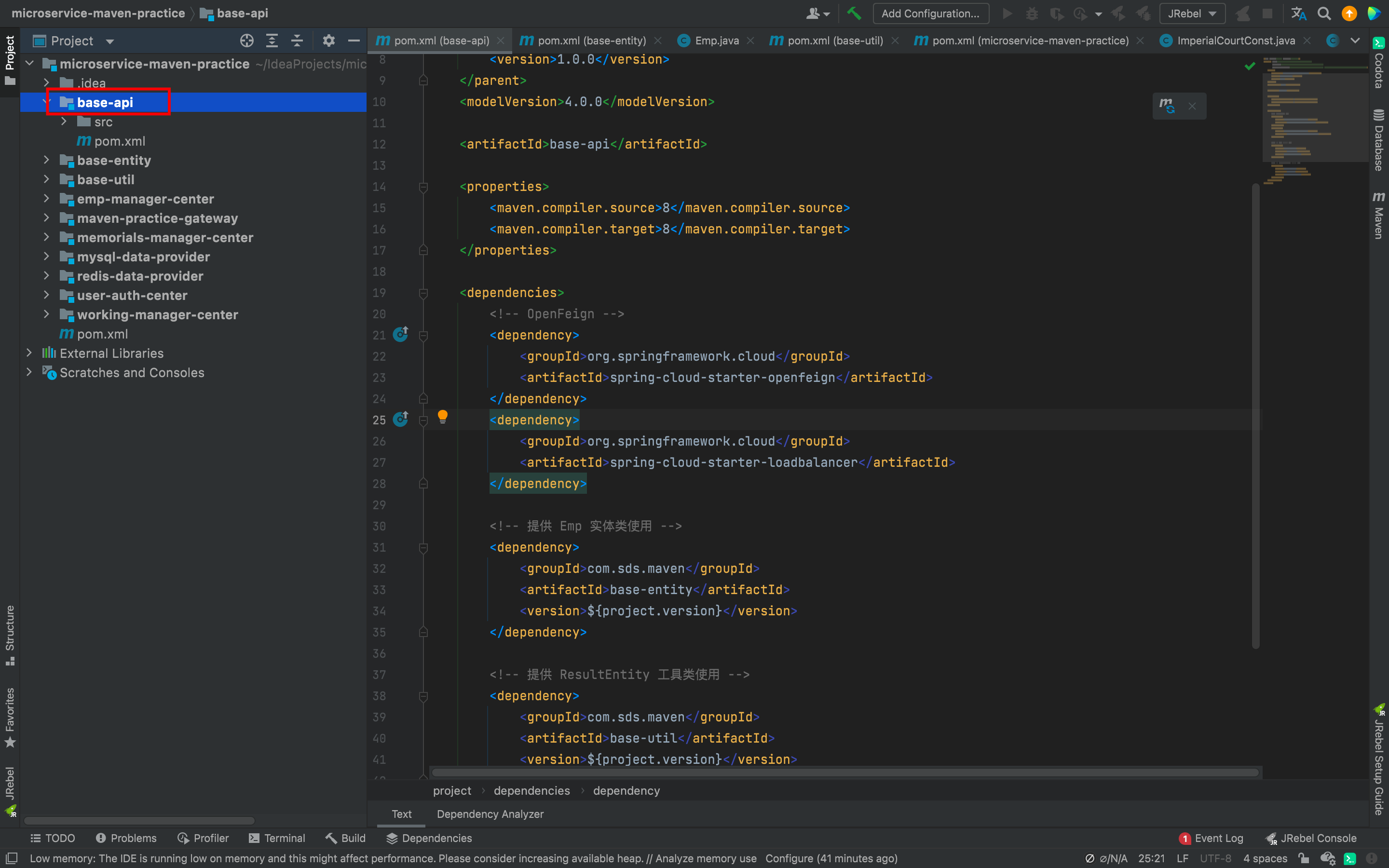Screen dimensions: 1389x868
Task: Open Event Log tool window
Action: pos(1212,838)
